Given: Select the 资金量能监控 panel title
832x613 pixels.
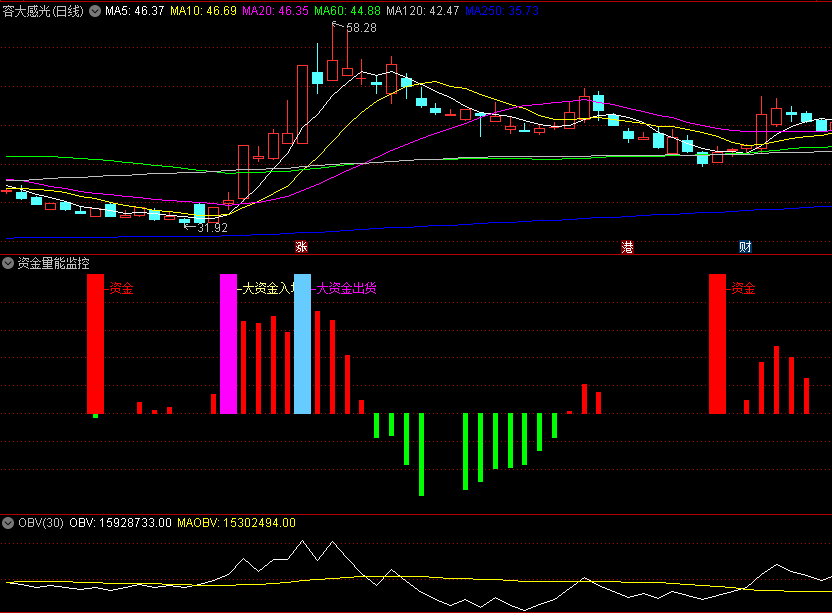Looking at the screenshot, I should click(53, 263).
